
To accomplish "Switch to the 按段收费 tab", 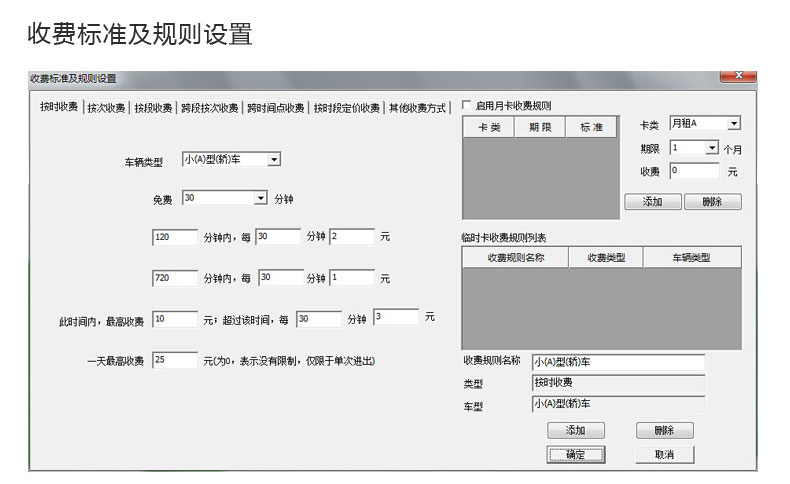I will (154, 108).
